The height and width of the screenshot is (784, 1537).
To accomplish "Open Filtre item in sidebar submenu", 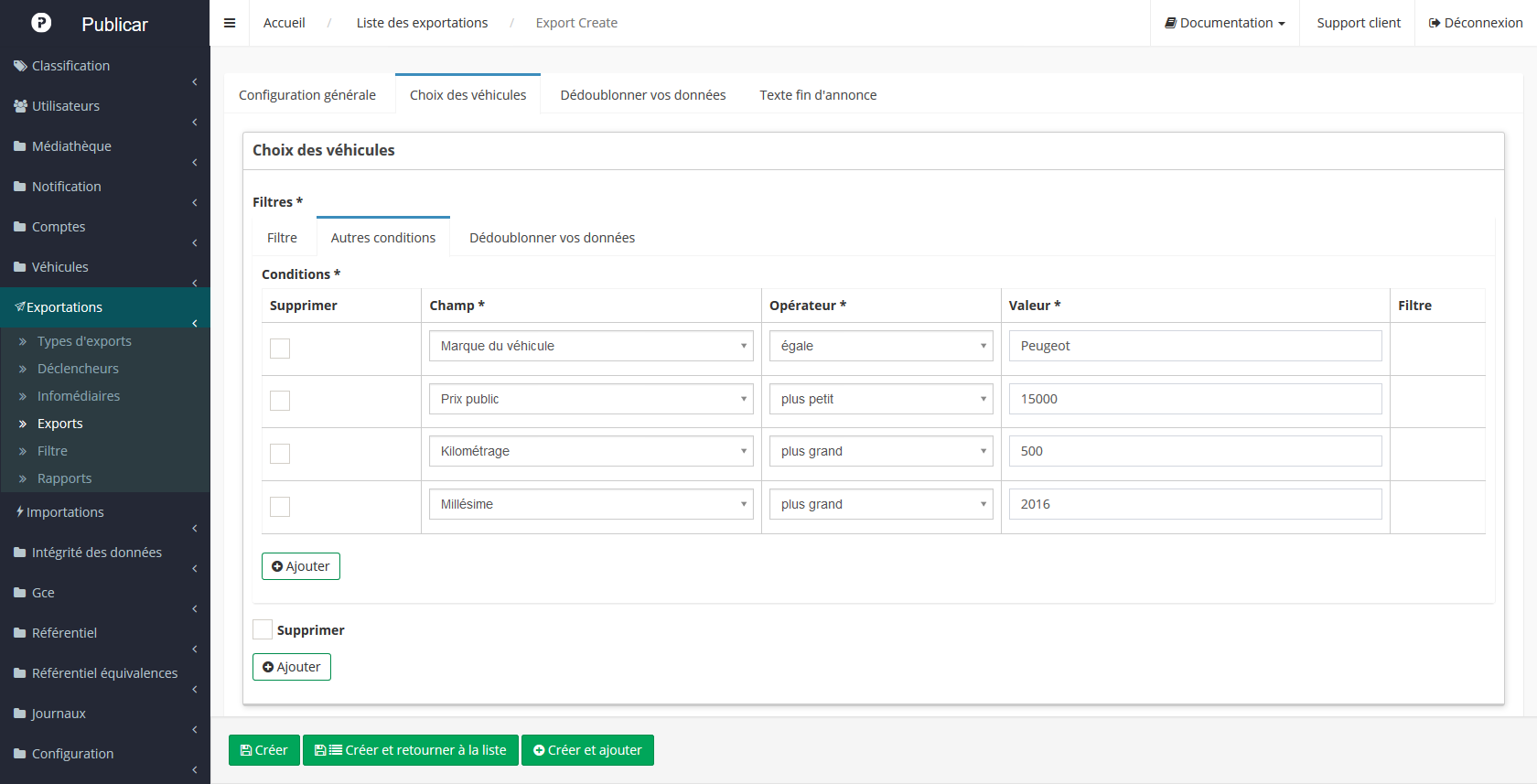I will click(x=52, y=451).
